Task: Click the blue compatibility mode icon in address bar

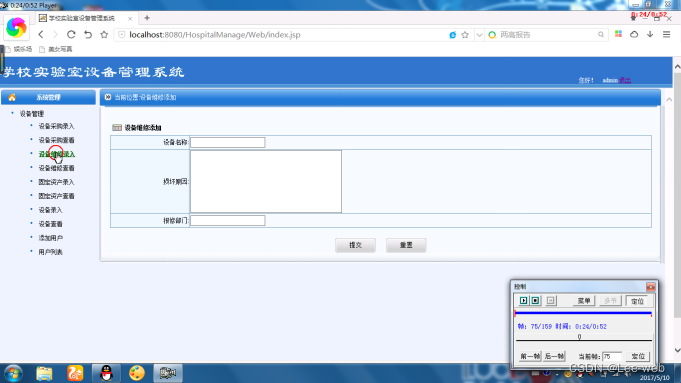Action: coord(453,35)
